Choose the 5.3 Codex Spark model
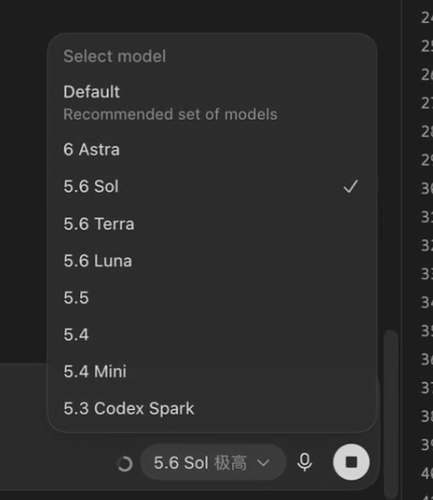Viewport: 433px width, 500px height. click(212, 408)
